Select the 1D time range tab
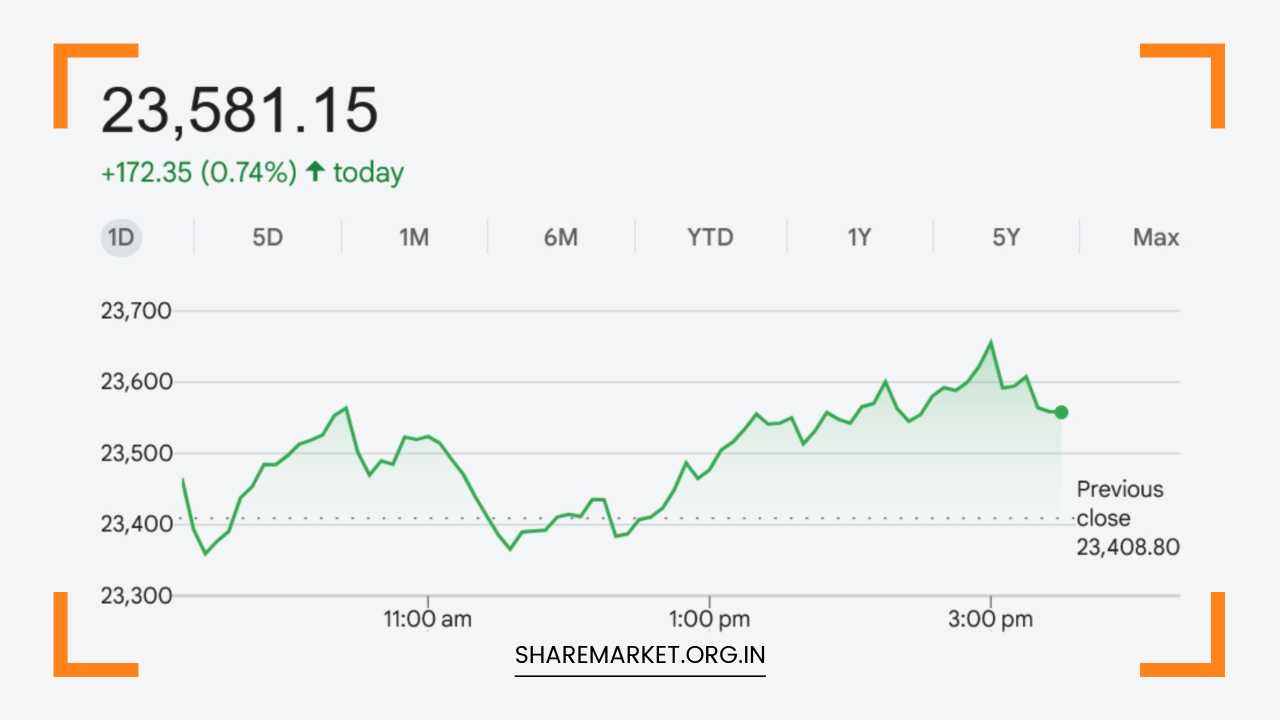This screenshot has height=720, width=1280. coord(120,237)
